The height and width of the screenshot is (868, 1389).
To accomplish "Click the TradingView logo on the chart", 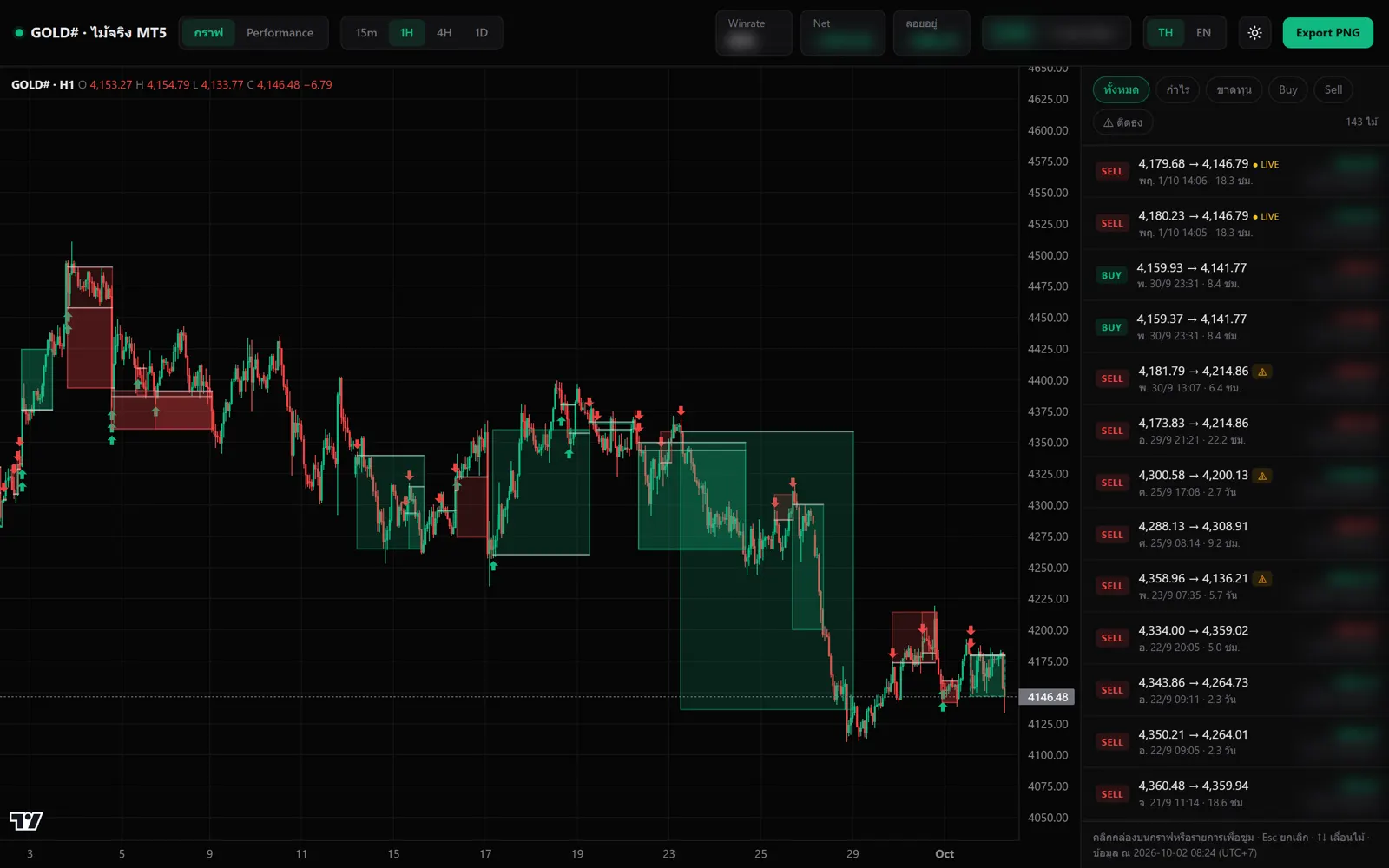I will click(x=26, y=820).
